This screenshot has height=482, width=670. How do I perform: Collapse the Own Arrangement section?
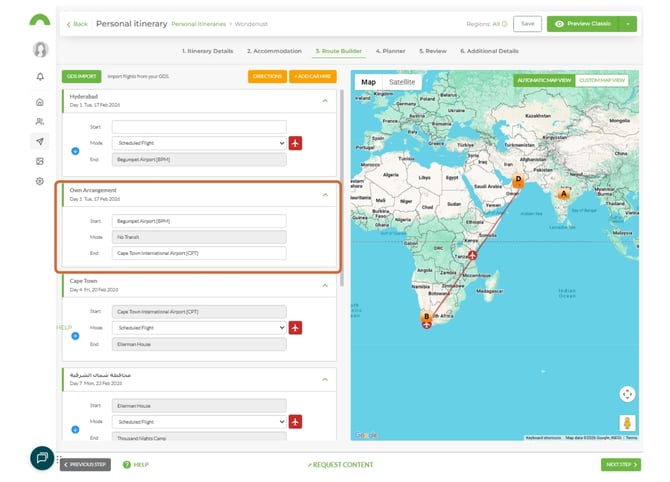[x=325, y=195]
